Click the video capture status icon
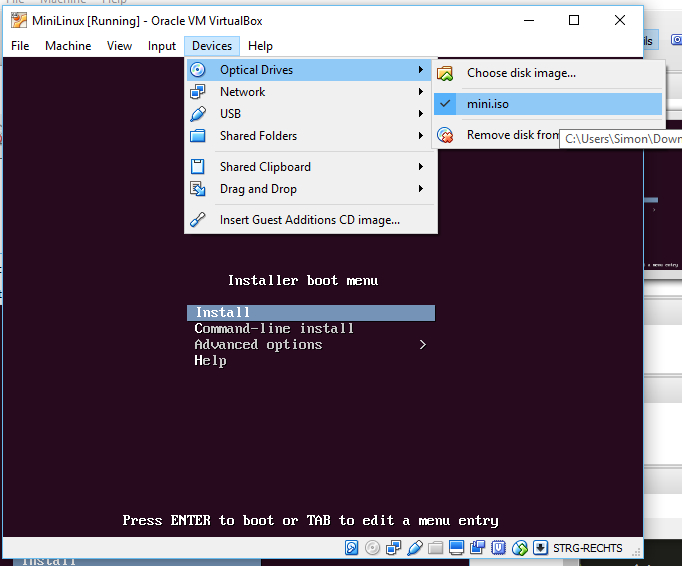This screenshot has width=682, height=566. coord(478,548)
